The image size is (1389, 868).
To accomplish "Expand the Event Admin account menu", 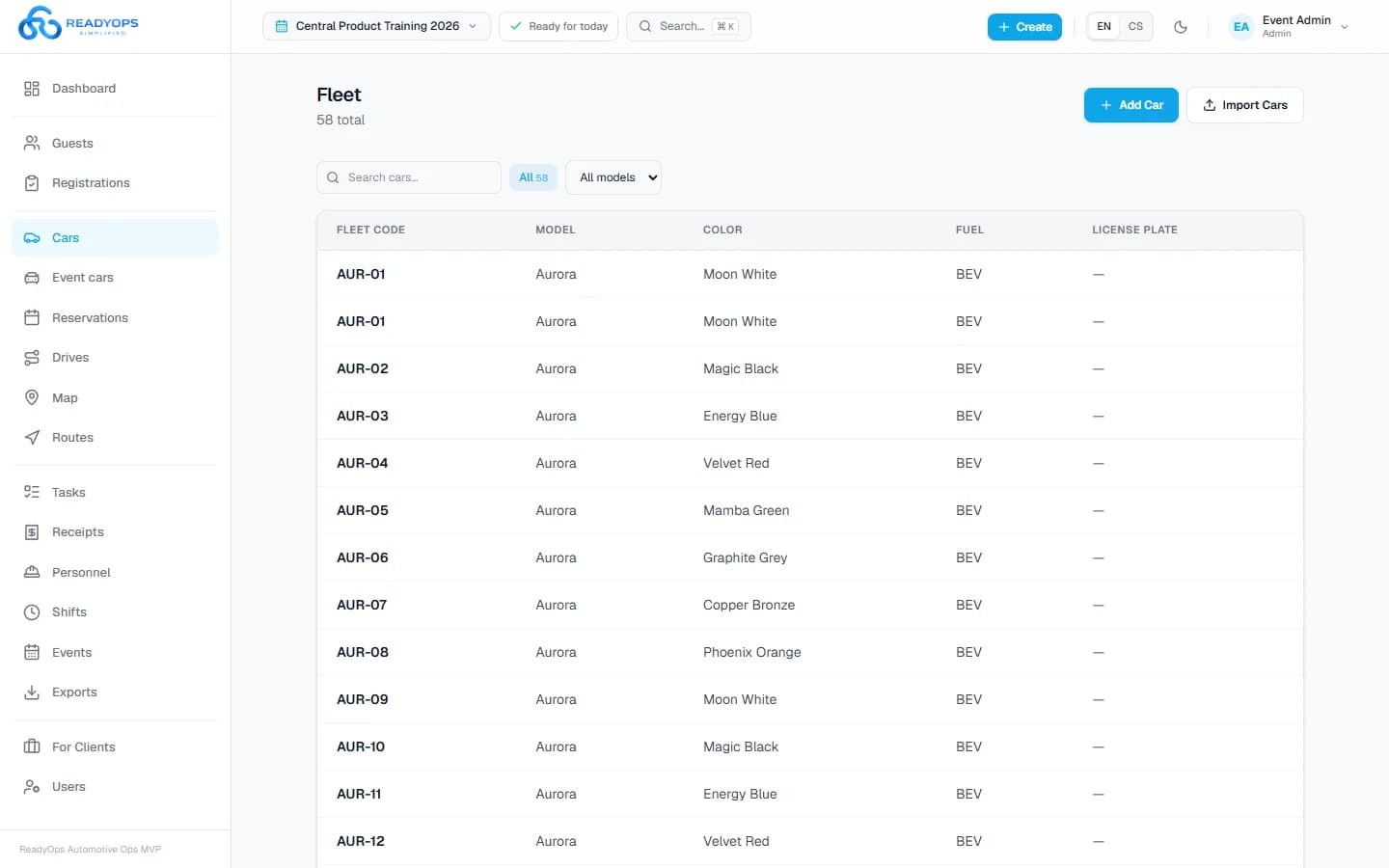I will click(x=1289, y=27).
